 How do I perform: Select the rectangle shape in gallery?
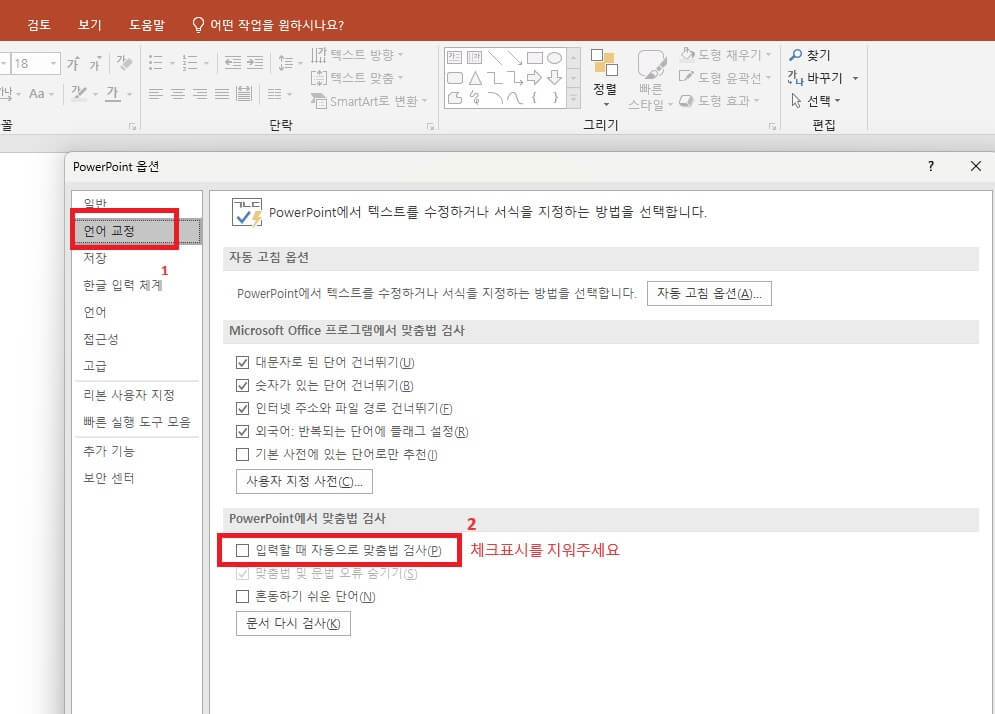pos(535,58)
